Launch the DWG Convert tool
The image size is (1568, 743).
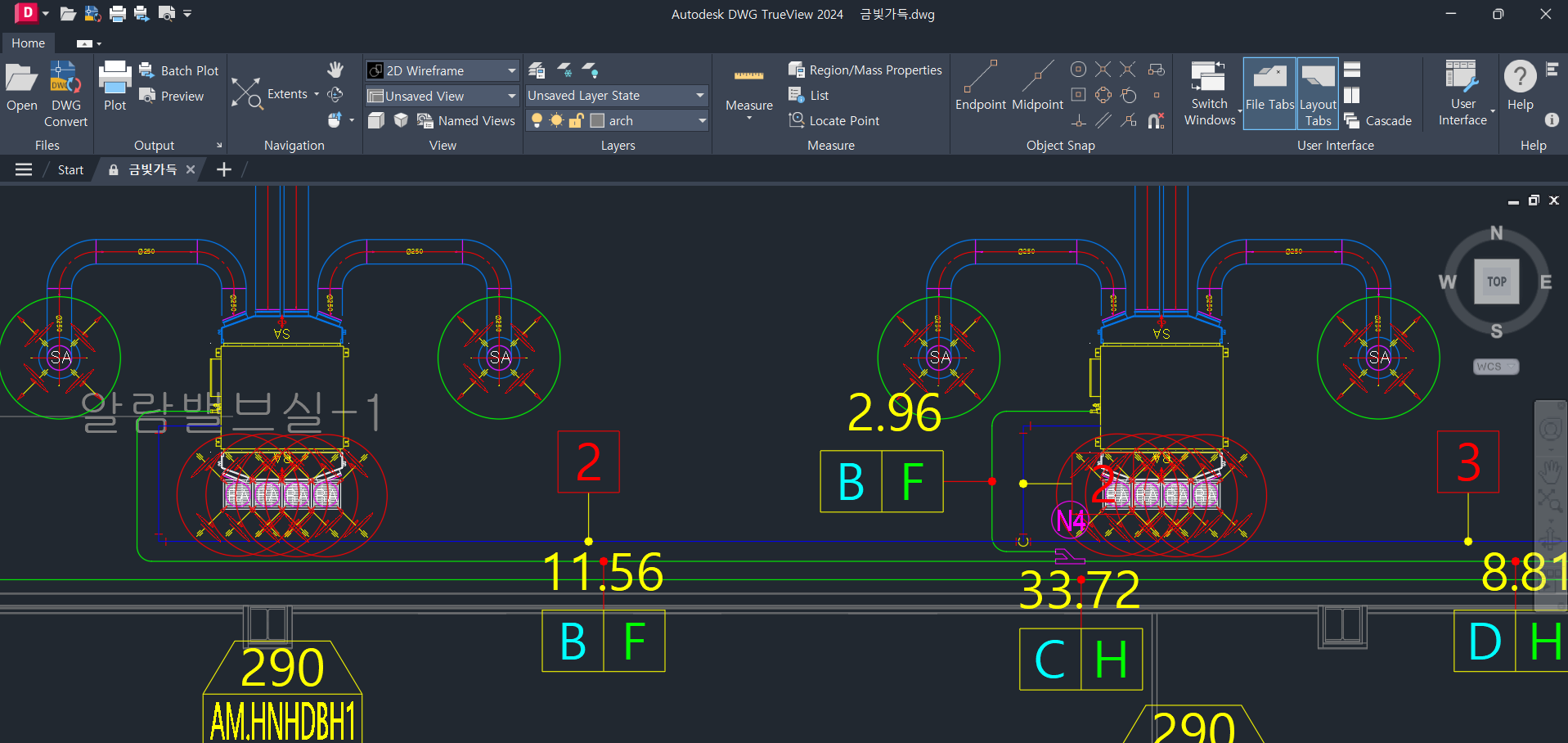pos(65,94)
